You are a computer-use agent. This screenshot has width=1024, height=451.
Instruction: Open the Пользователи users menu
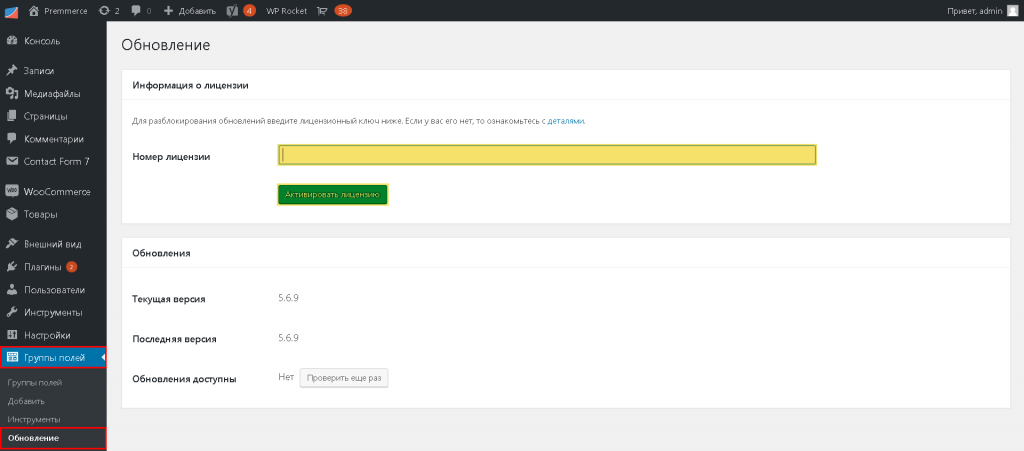click(53, 289)
